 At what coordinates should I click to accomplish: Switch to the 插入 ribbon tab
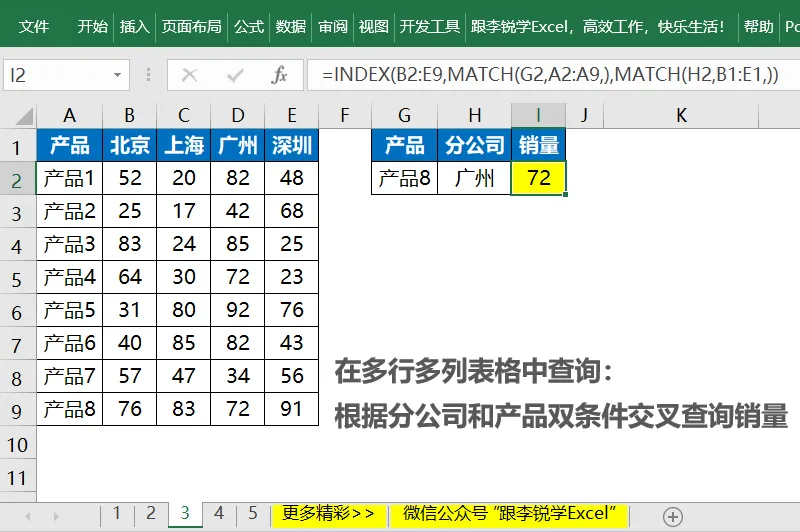(x=135, y=26)
